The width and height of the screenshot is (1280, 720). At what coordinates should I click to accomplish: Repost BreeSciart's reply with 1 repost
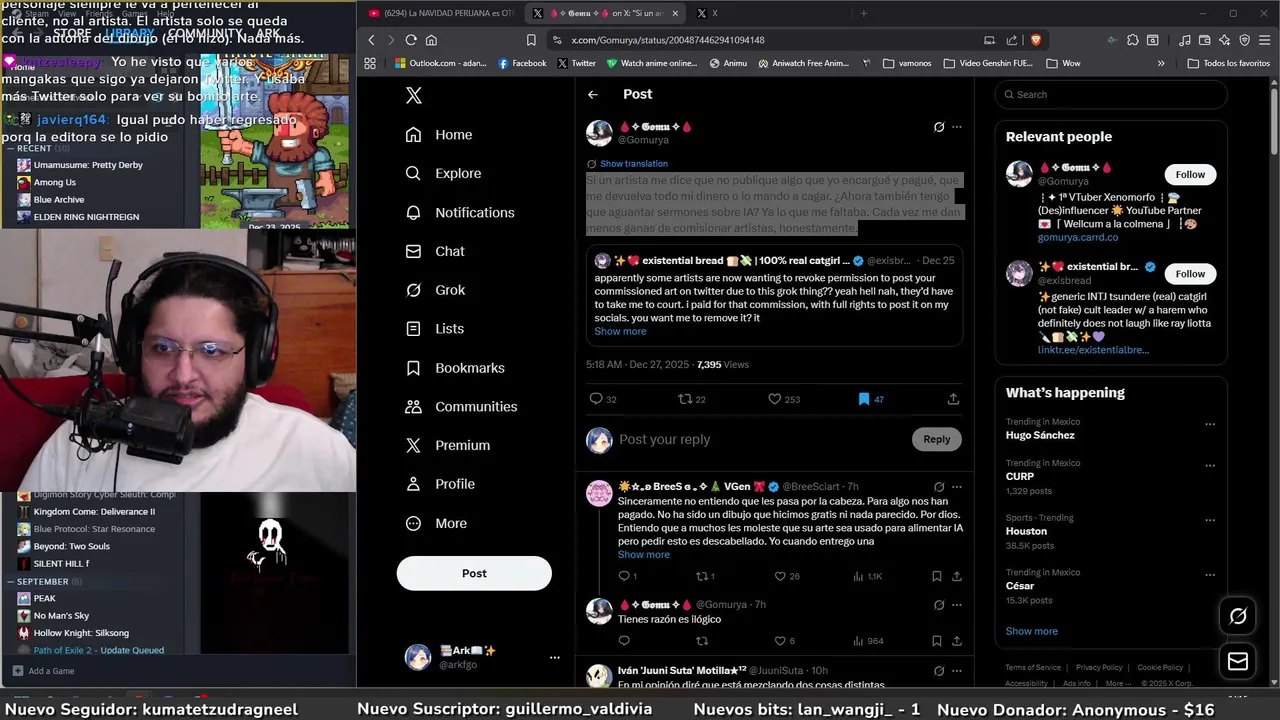click(x=705, y=576)
